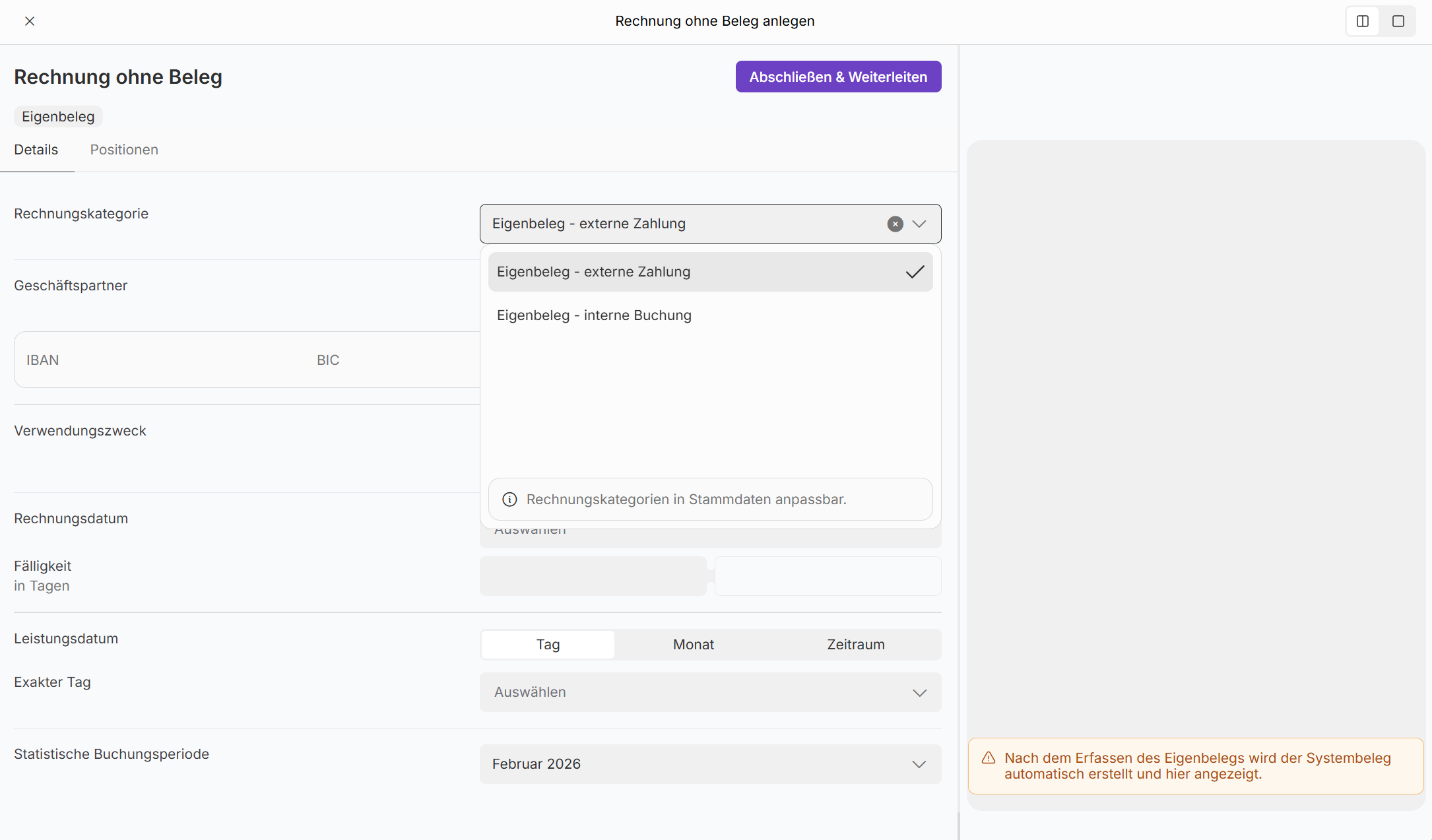The width and height of the screenshot is (1432, 840).
Task: Open the Details tab
Action: point(36,150)
